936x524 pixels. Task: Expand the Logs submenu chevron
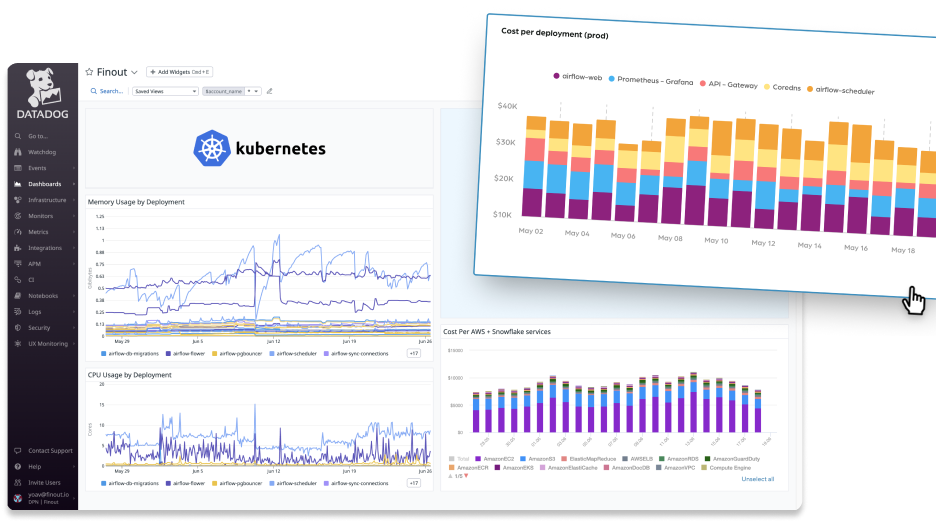(x=74, y=312)
